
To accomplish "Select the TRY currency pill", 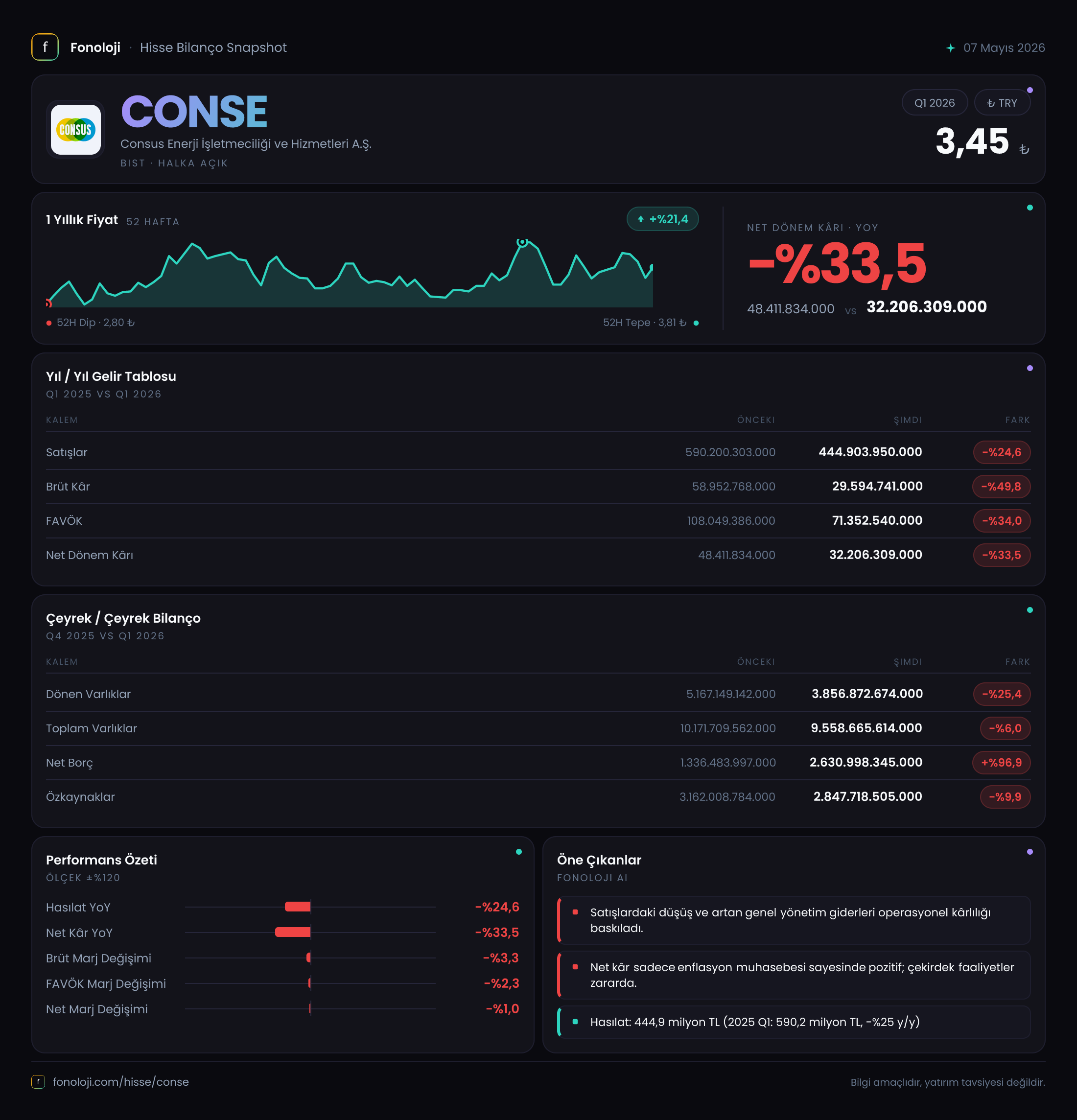I will (1002, 103).
